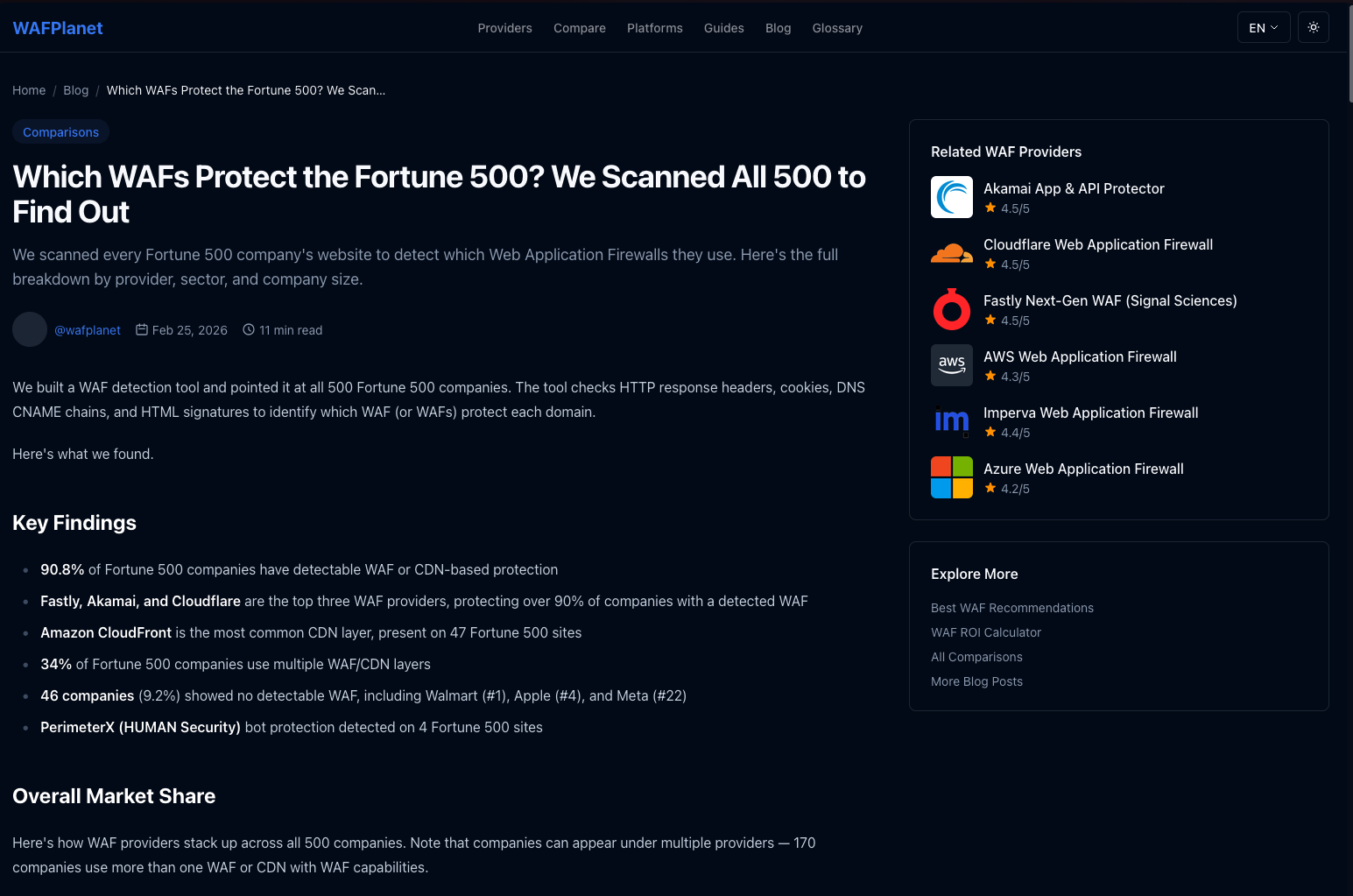Select the Cloudflare provider icon

(952, 253)
